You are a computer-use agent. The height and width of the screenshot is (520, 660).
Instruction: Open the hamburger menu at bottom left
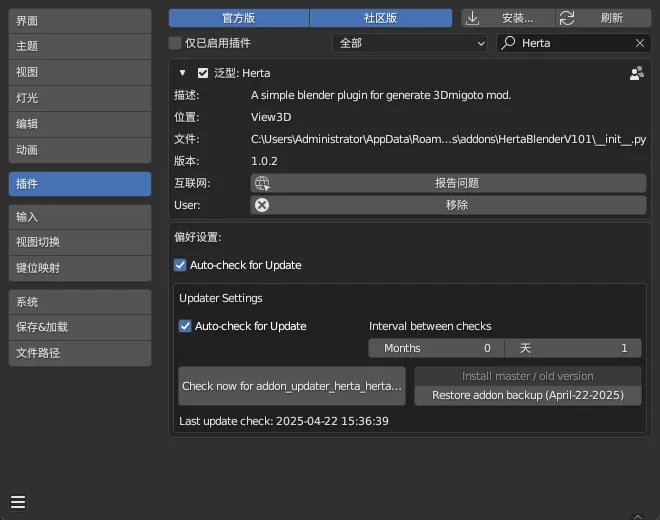(18, 502)
